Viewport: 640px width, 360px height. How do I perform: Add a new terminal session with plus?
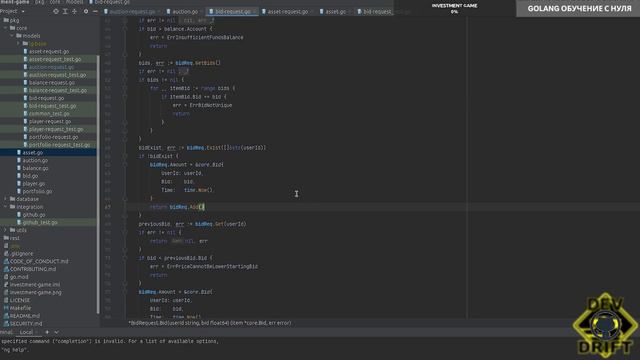[47, 332]
